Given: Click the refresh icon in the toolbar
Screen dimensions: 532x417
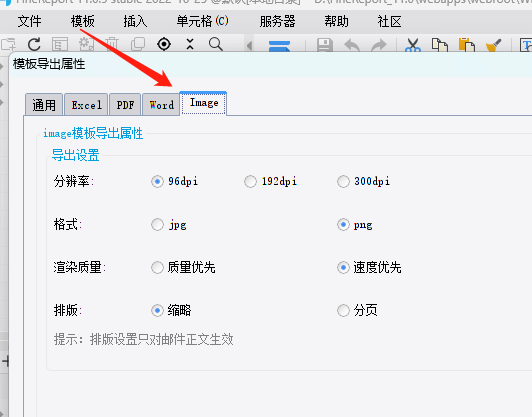Looking at the screenshot, I should point(34,44).
